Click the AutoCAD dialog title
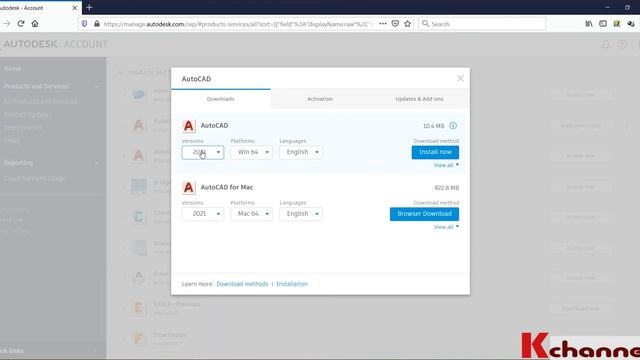The image size is (640, 360). [196, 79]
